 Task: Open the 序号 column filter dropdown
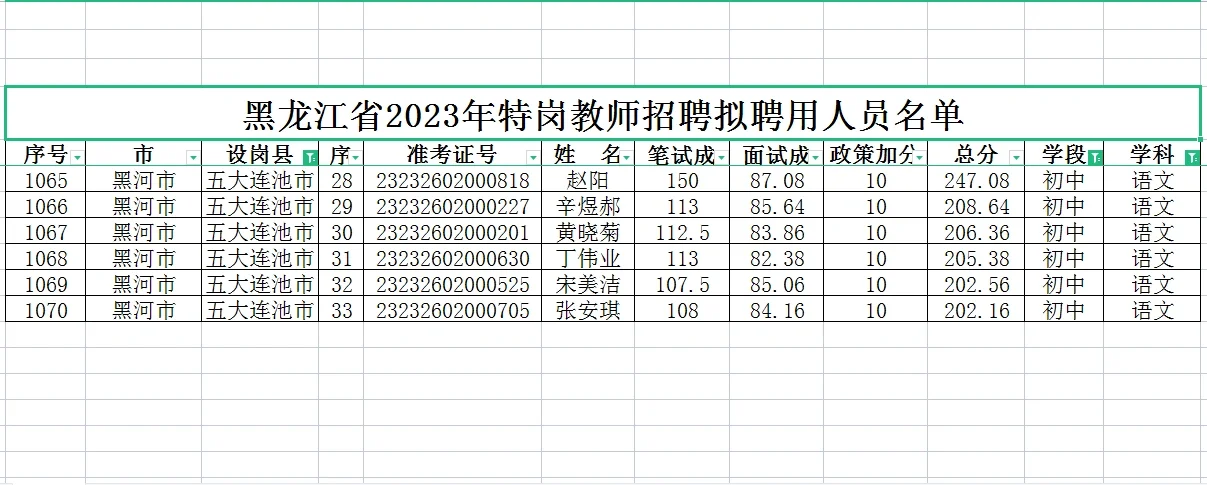(x=78, y=157)
